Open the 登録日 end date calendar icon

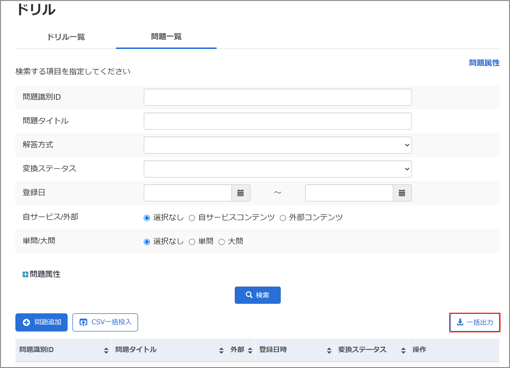[402, 193]
